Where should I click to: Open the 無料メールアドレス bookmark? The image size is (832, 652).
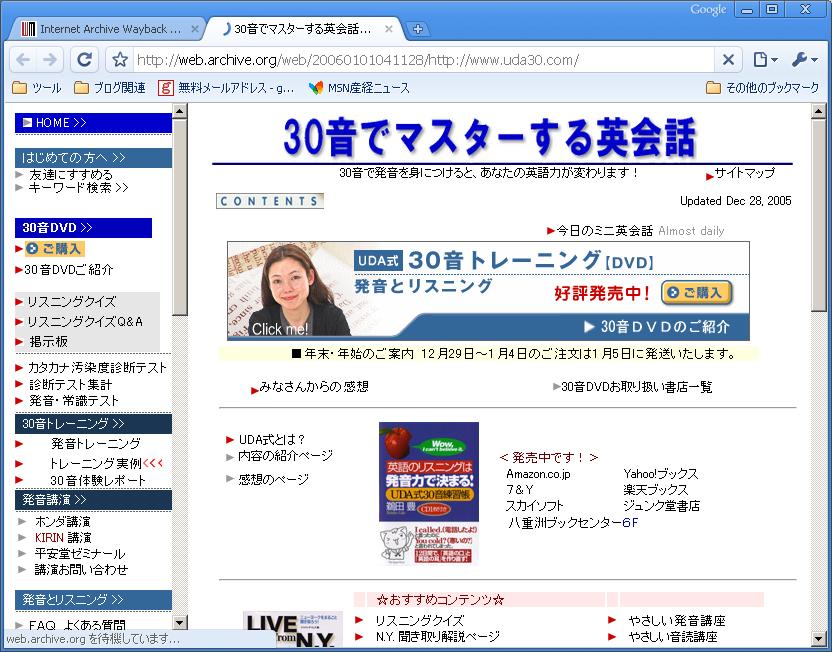point(227,88)
